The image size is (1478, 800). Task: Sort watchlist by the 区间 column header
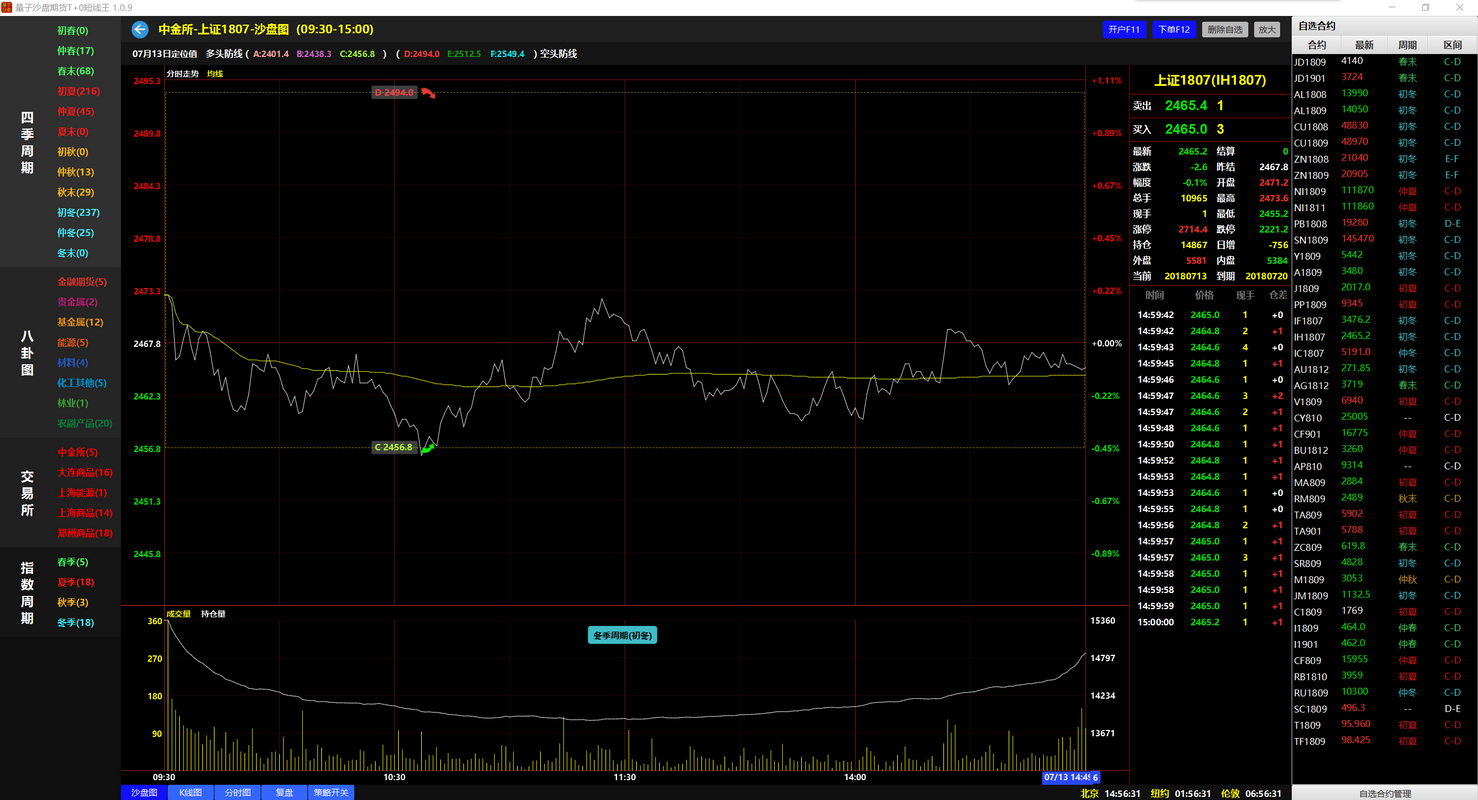[x=1452, y=45]
